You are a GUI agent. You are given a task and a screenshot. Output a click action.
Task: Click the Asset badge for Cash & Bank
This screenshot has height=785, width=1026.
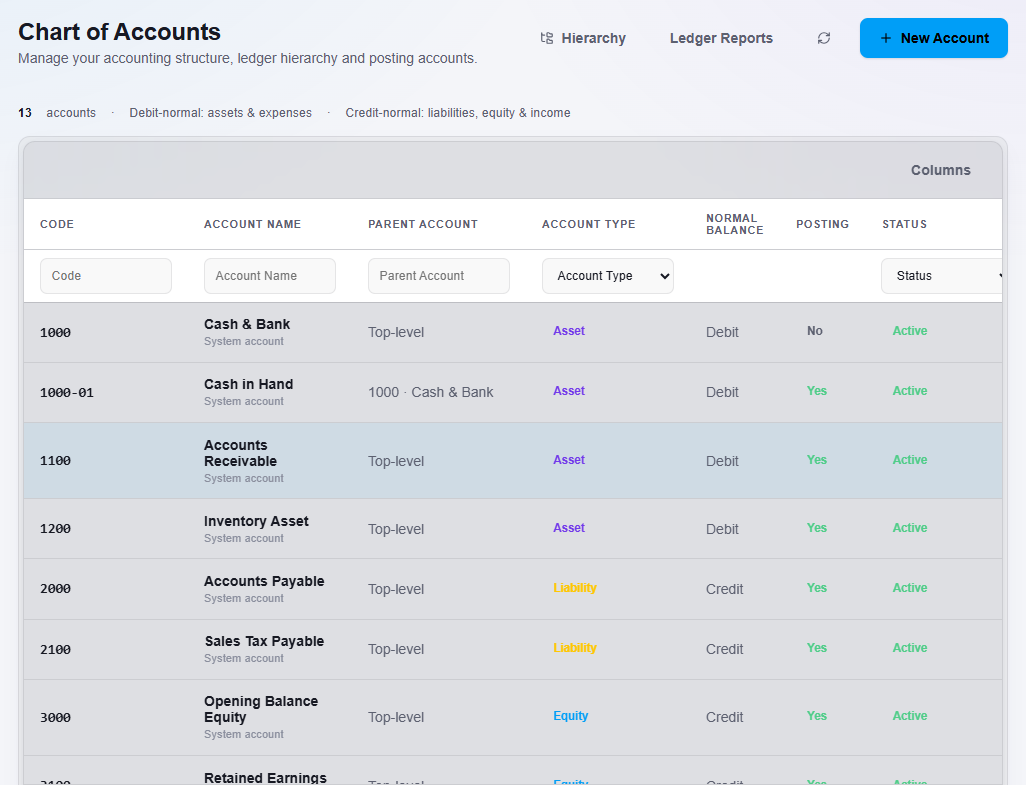pos(569,331)
